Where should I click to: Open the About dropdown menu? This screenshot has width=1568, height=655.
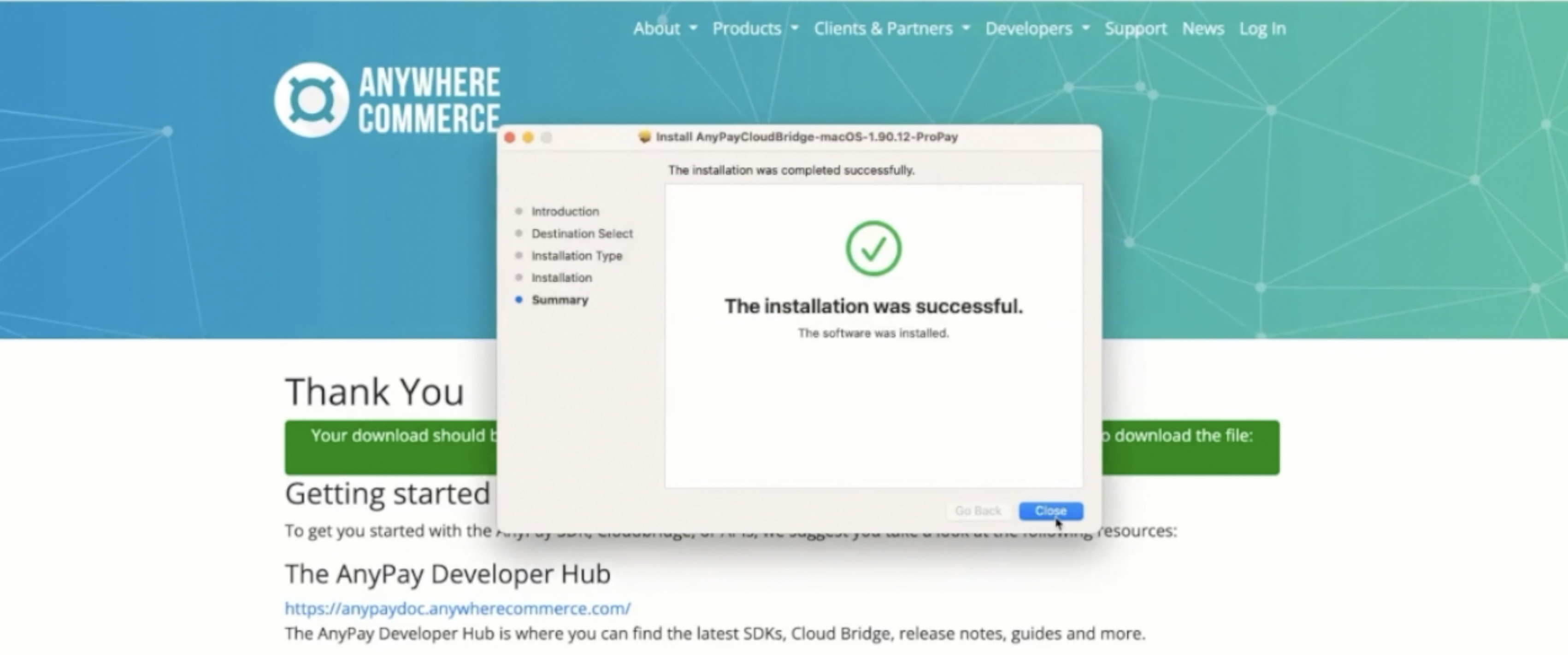665,29
